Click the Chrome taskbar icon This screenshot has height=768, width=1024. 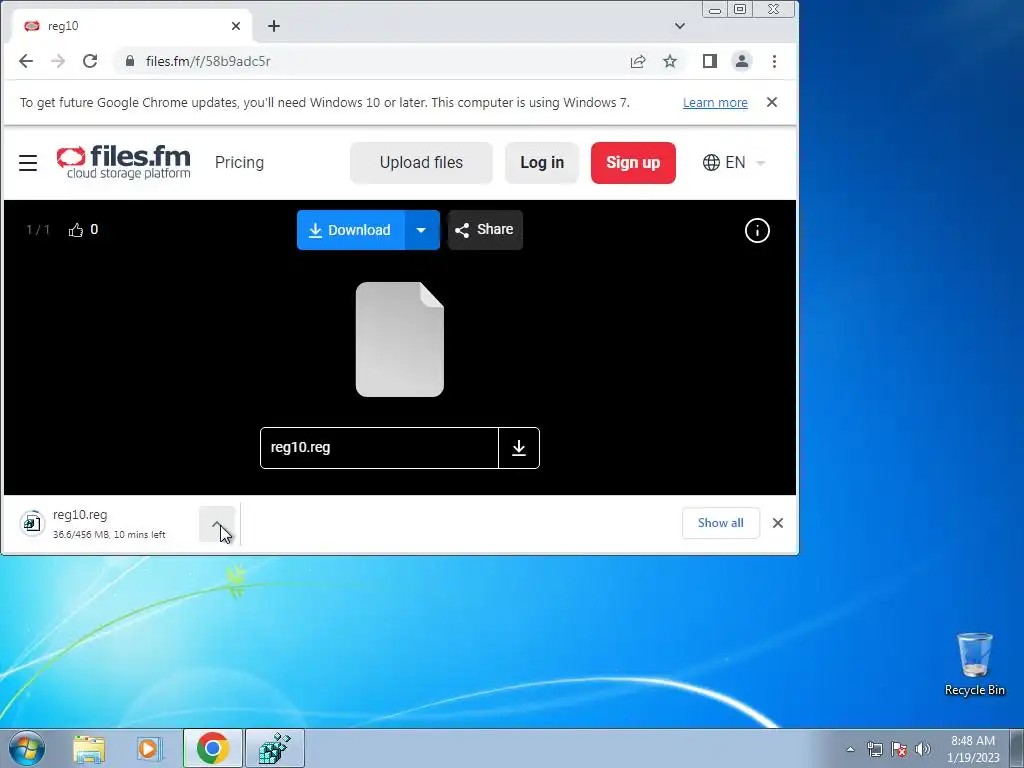[213, 748]
